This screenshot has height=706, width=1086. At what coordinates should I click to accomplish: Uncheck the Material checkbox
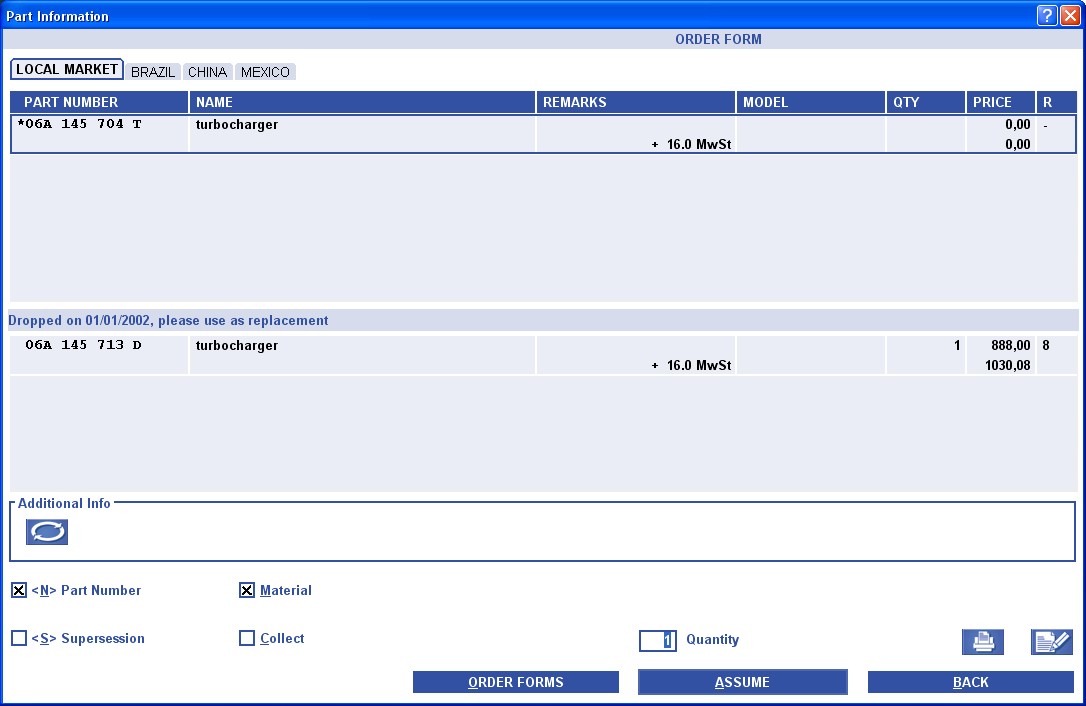247,591
